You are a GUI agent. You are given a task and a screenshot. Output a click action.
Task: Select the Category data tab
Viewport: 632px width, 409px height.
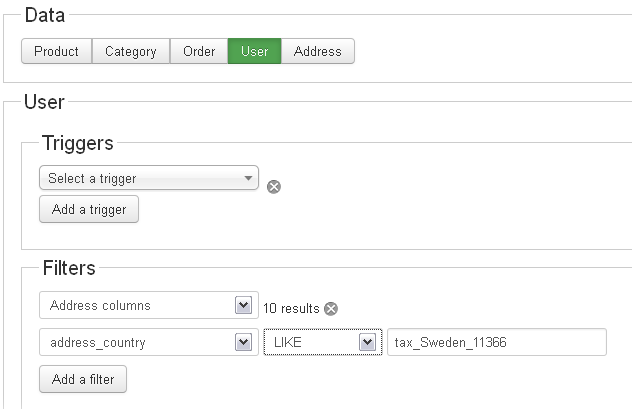pos(131,51)
